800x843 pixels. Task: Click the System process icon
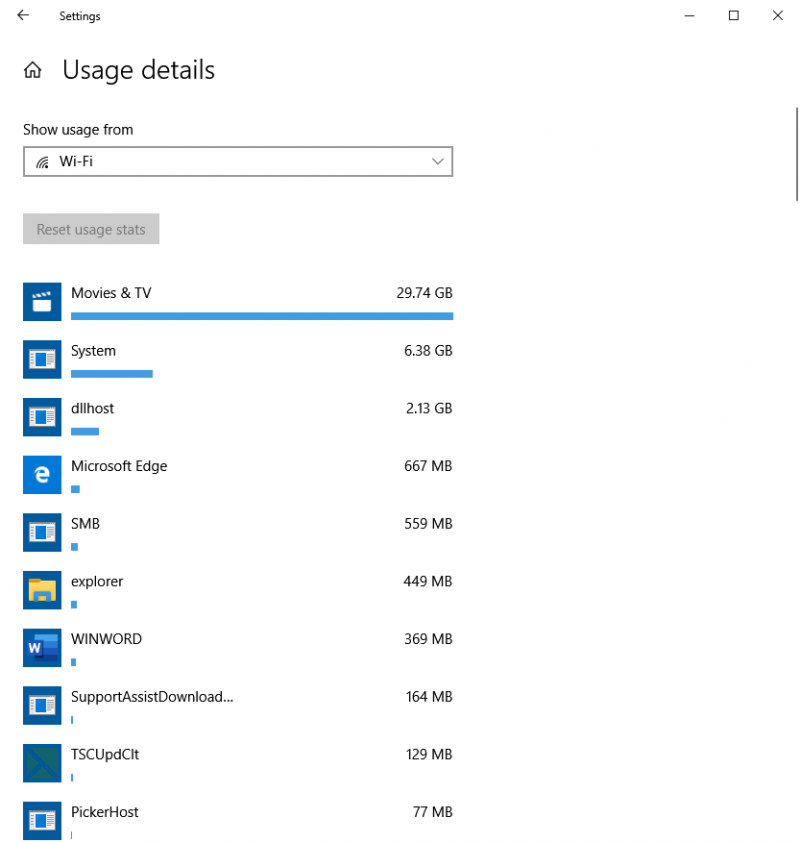(x=42, y=359)
